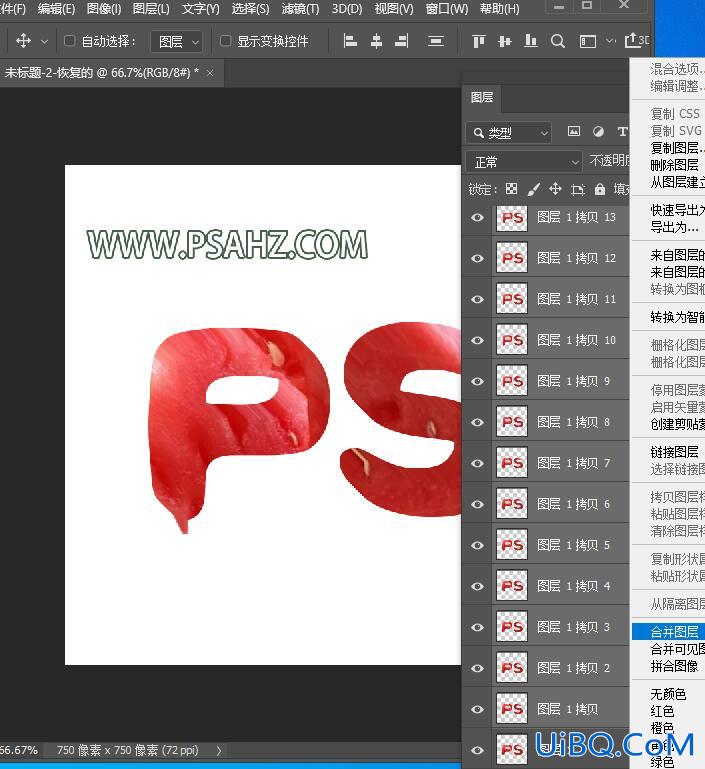Click align top edges icon
Viewport: 705px width, 769px height.
point(478,41)
